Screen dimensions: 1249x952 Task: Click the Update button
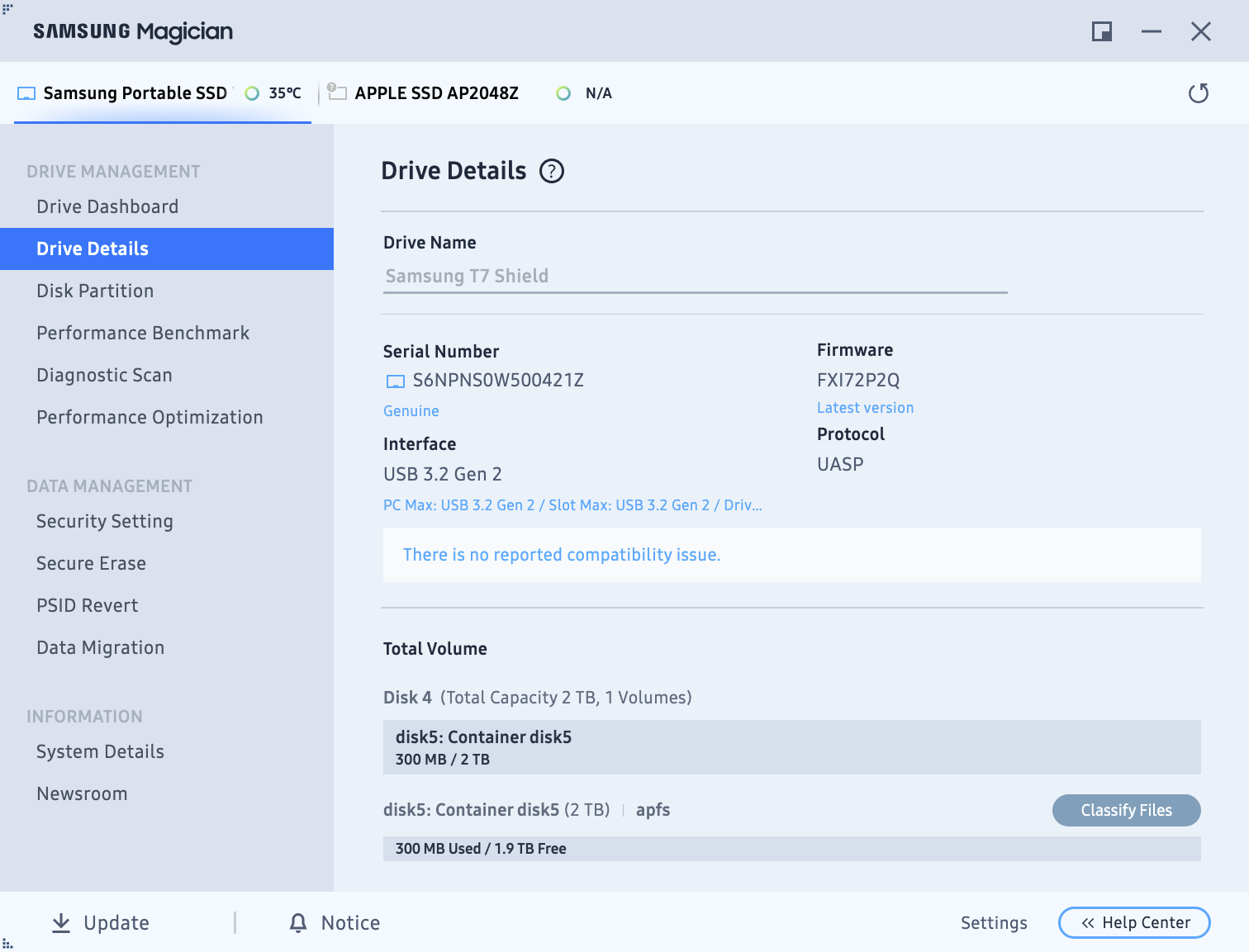click(x=101, y=923)
